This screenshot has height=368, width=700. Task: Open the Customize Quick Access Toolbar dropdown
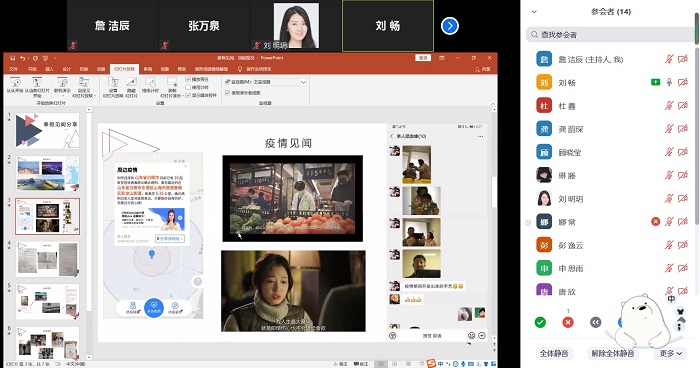[x=55, y=58]
